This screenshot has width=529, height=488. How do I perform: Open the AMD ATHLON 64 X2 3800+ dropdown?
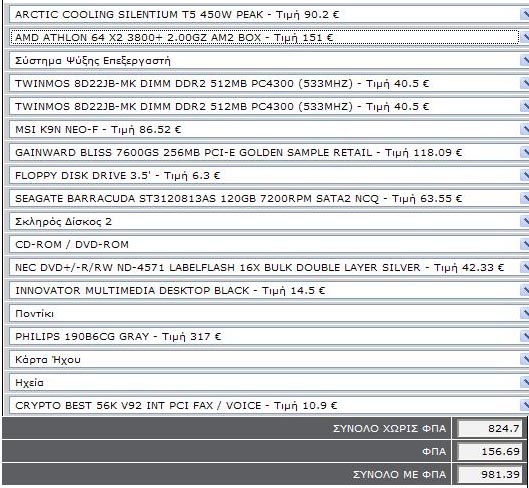click(x=269, y=37)
